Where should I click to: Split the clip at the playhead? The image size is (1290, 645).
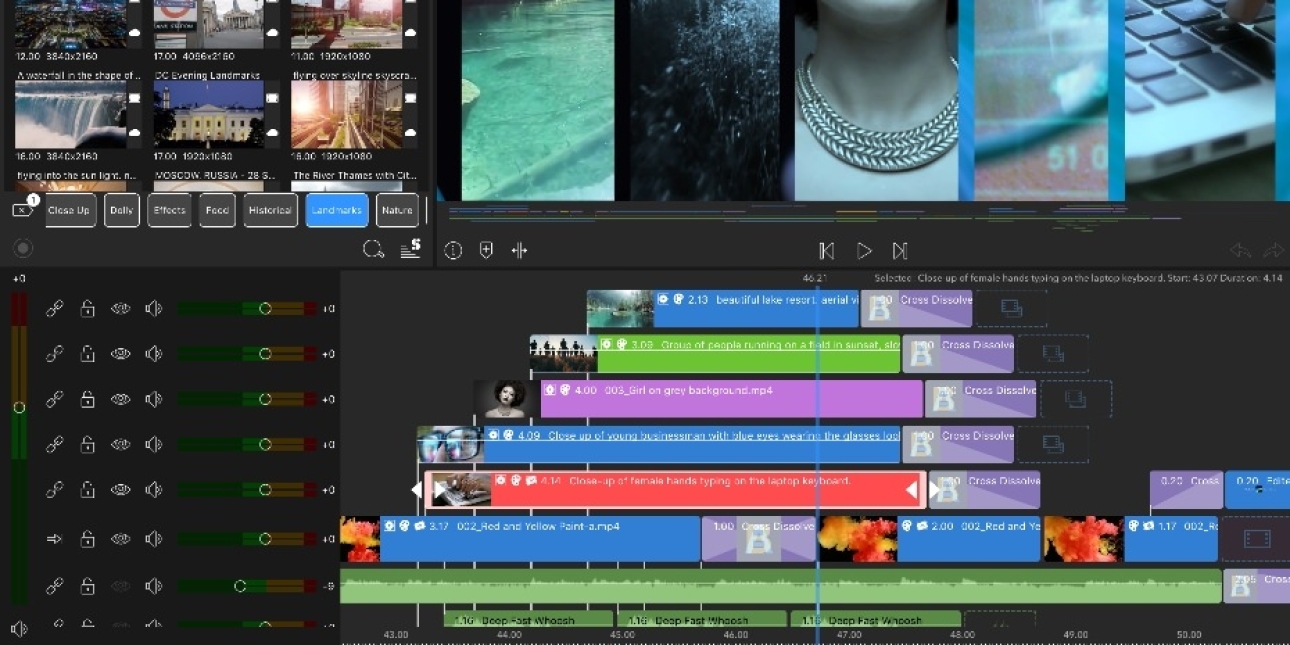click(519, 251)
